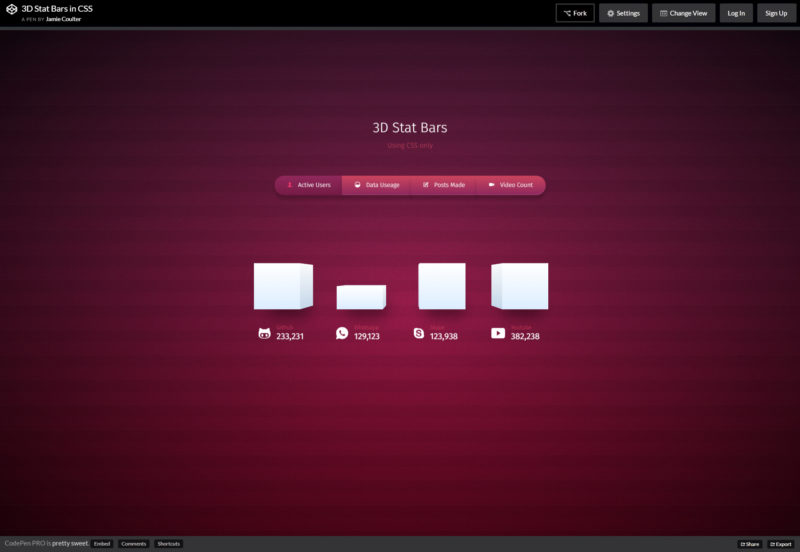
Task: Select the Active Users tab
Action: (x=308, y=185)
